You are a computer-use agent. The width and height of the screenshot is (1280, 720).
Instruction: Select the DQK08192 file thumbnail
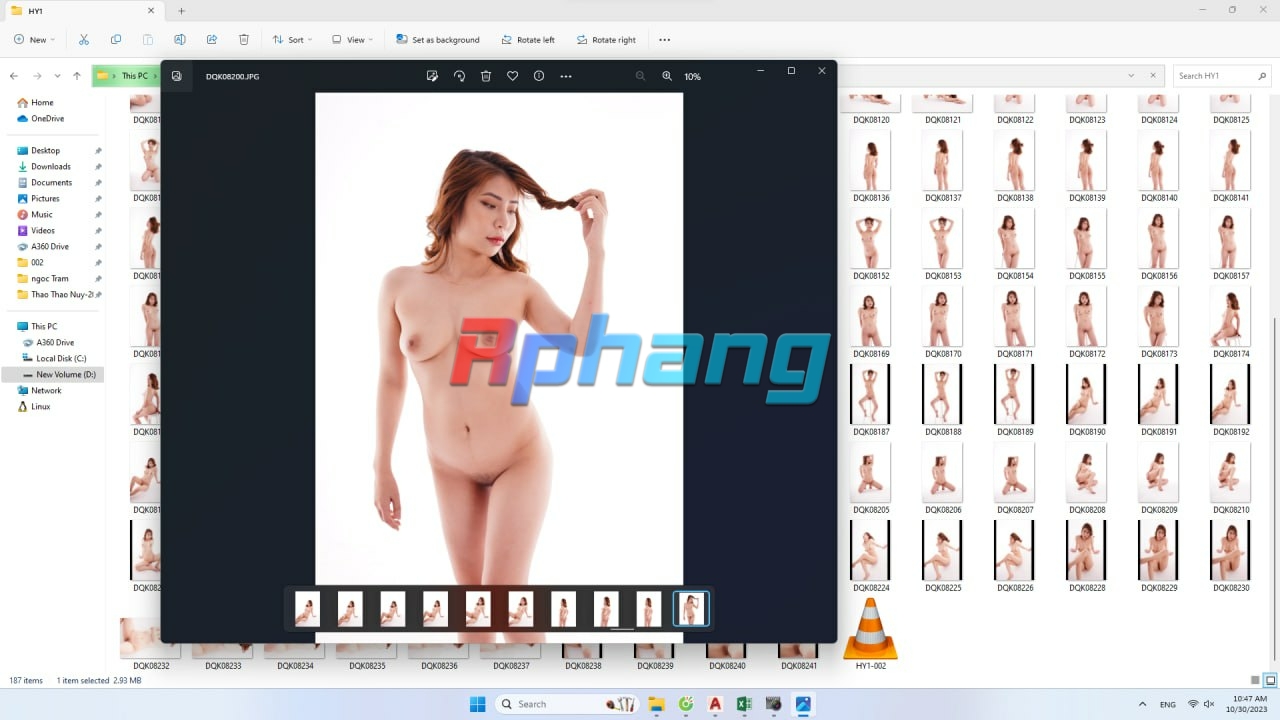click(x=1231, y=401)
